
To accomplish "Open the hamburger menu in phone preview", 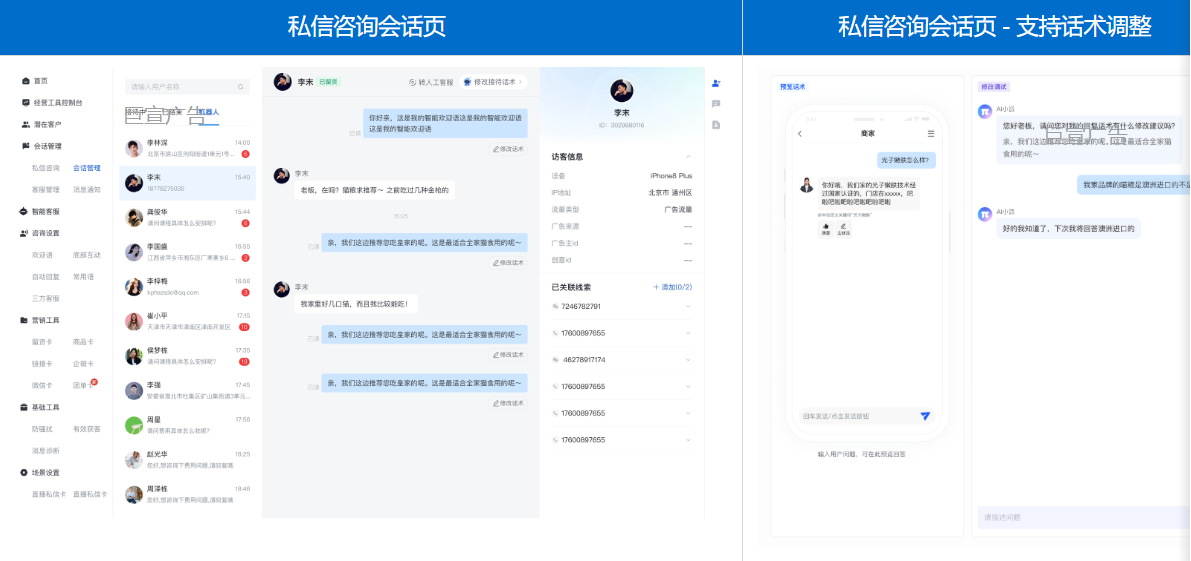I will [x=931, y=134].
